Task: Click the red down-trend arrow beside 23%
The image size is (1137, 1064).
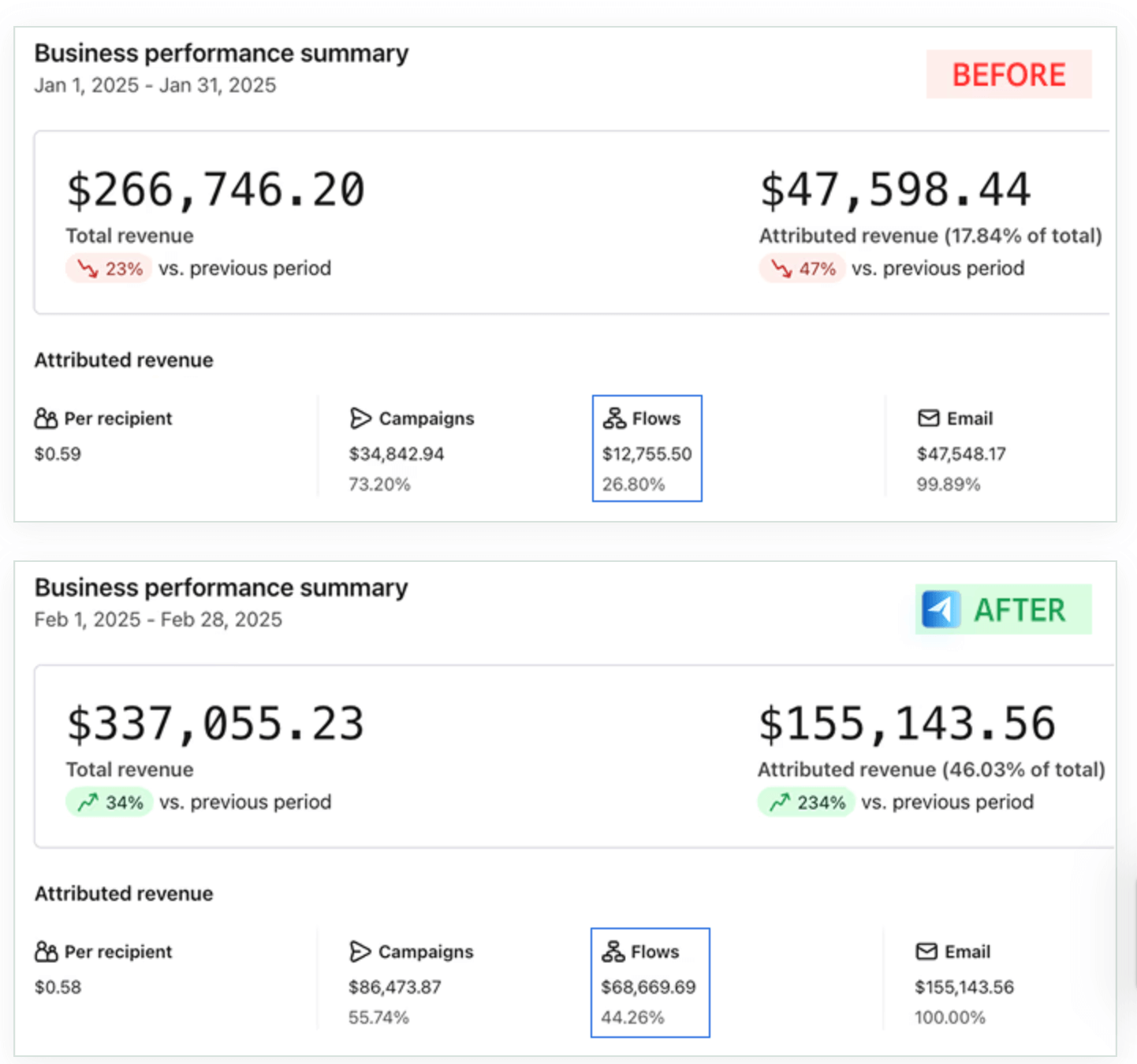Action: pyautogui.click(x=88, y=270)
